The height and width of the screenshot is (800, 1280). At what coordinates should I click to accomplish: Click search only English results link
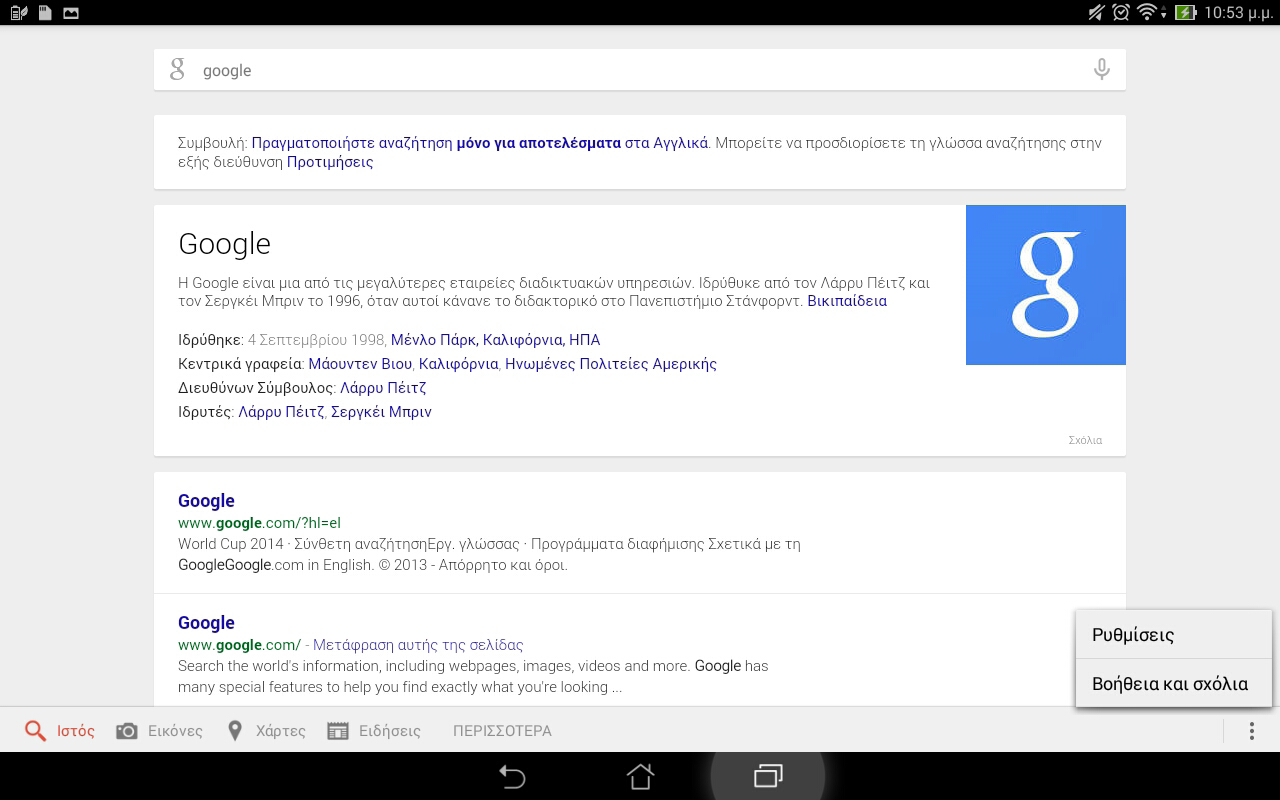480,143
